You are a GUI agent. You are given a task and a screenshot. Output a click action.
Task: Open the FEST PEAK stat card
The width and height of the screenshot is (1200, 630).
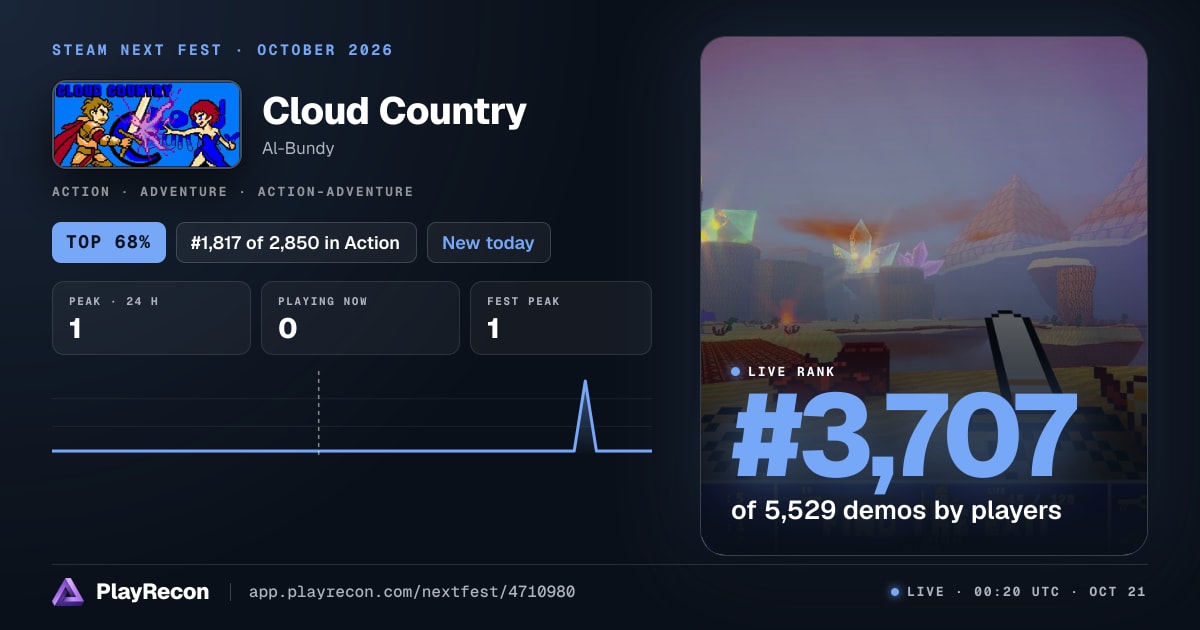(561, 318)
